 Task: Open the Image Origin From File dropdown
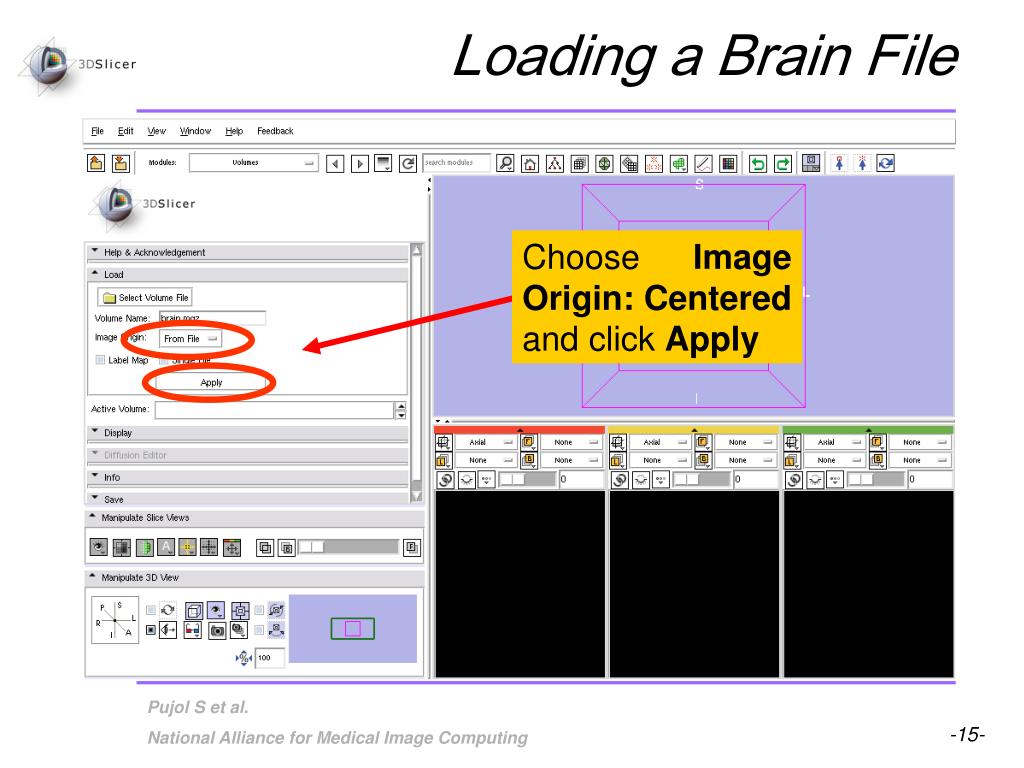click(x=190, y=338)
